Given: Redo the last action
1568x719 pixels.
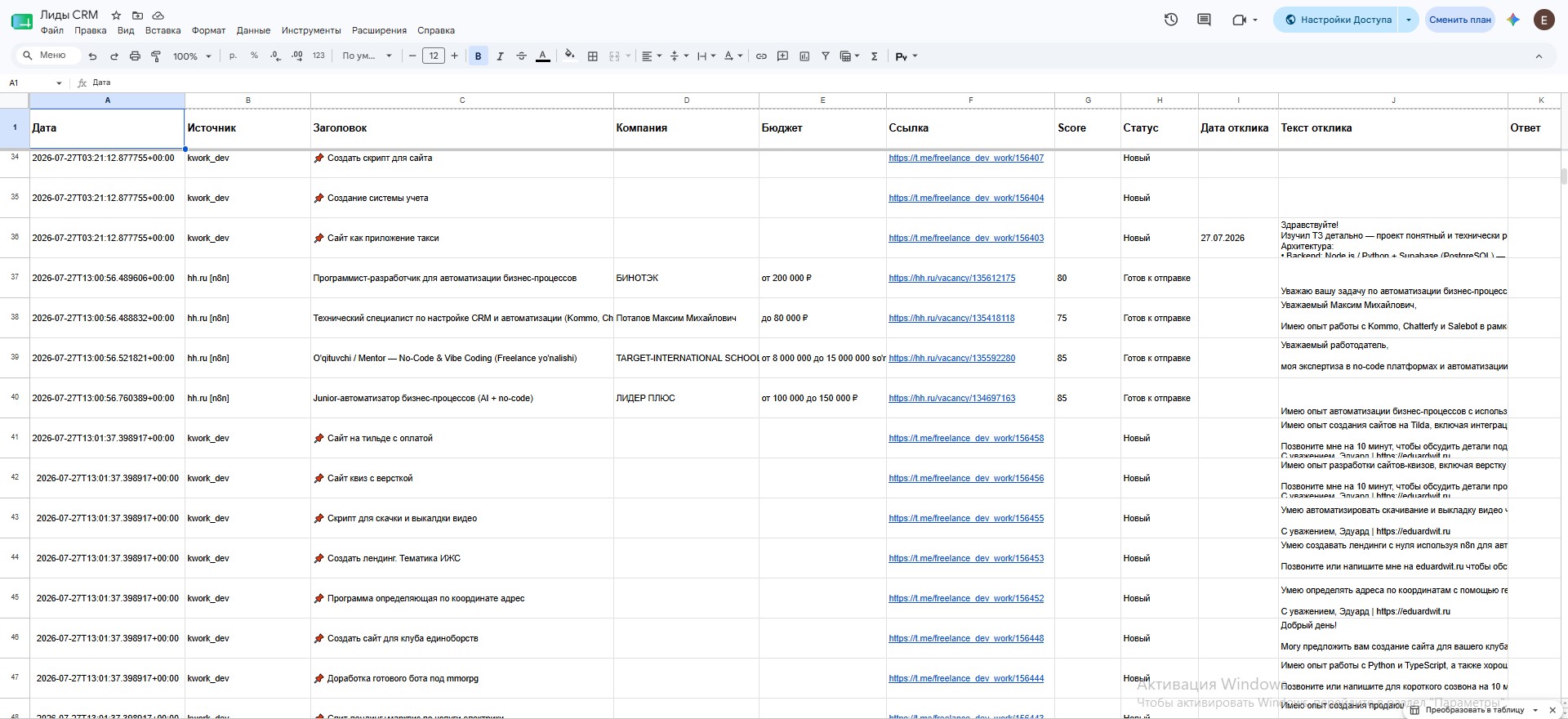Looking at the screenshot, I should tap(114, 56).
